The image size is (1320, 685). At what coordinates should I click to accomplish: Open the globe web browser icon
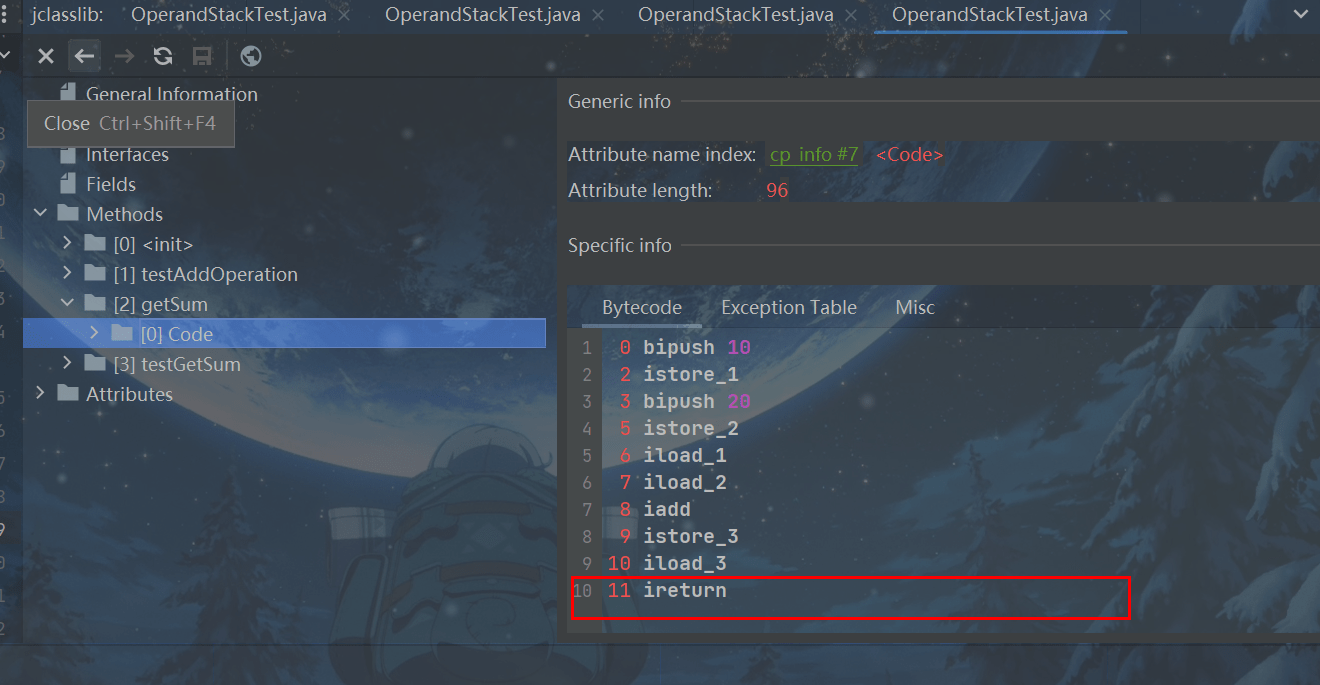coord(251,56)
